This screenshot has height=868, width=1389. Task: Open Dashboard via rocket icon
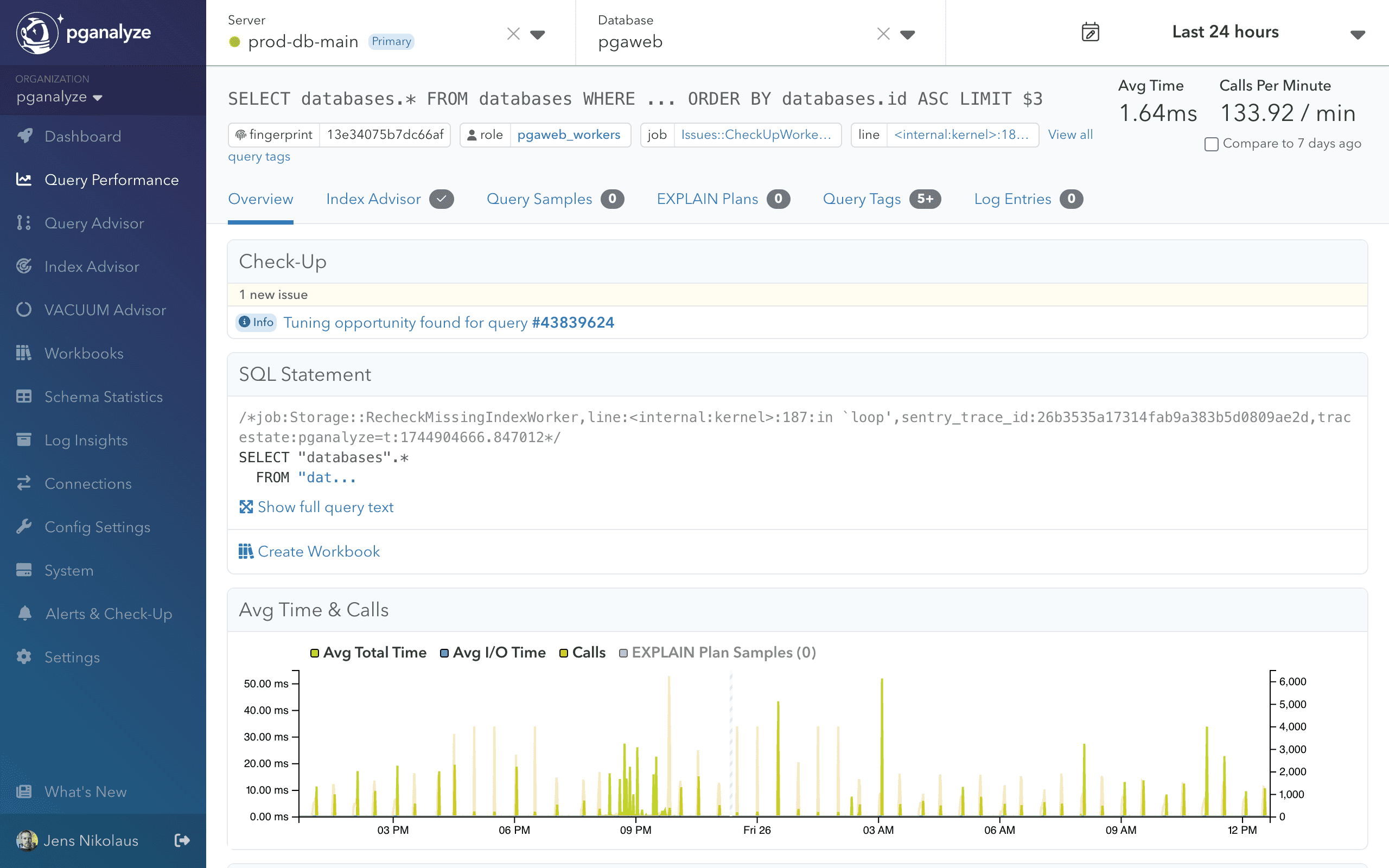(x=24, y=136)
